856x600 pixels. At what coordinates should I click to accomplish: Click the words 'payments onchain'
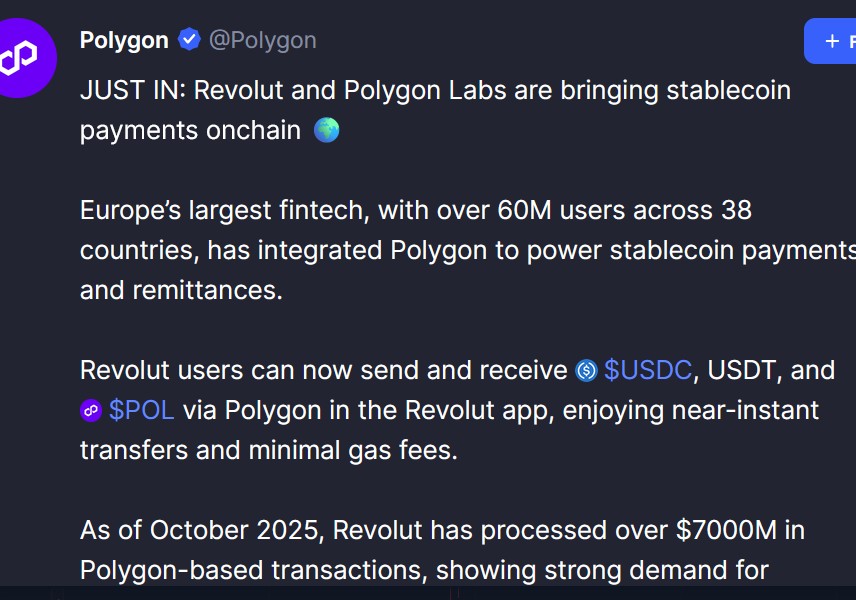pos(190,130)
